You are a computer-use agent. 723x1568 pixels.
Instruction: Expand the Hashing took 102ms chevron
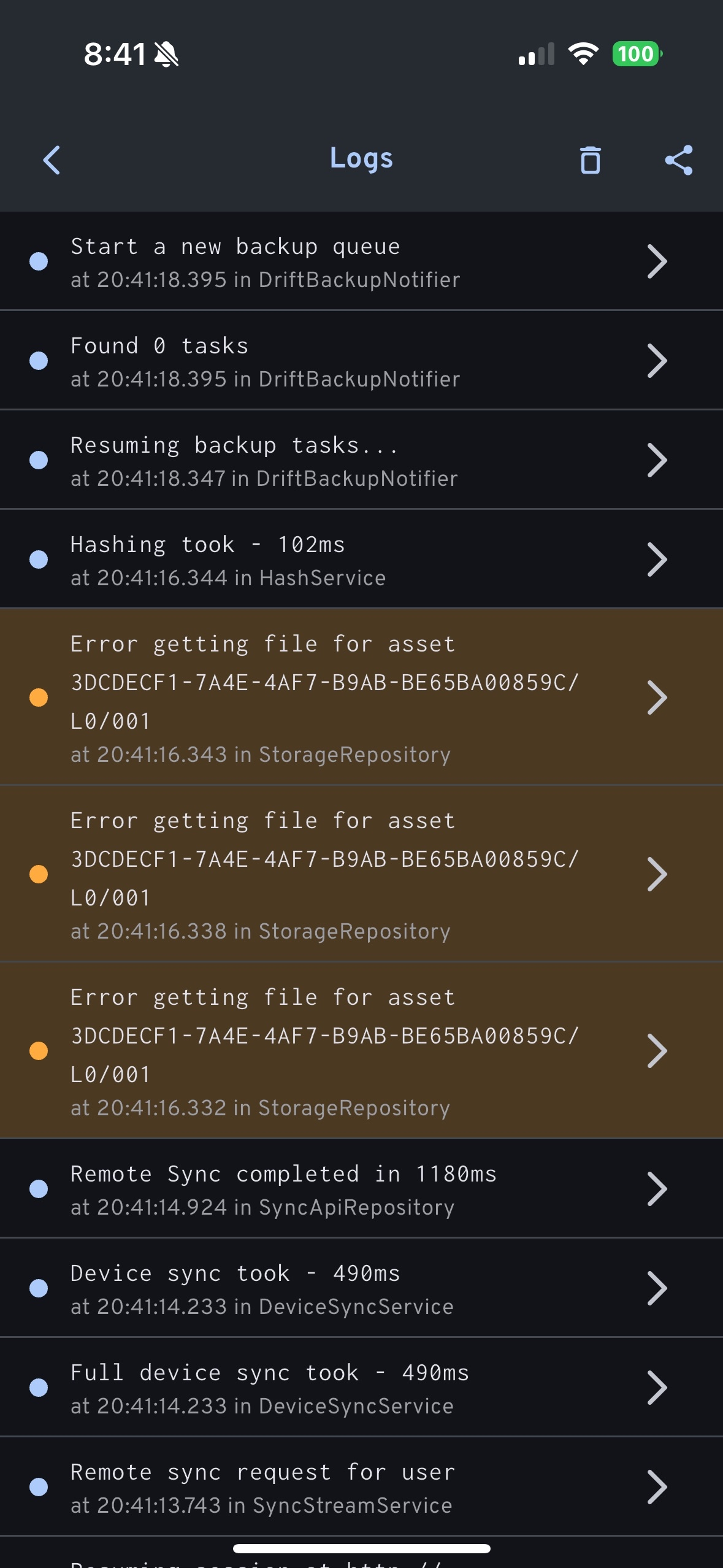pyautogui.click(x=657, y=559)
